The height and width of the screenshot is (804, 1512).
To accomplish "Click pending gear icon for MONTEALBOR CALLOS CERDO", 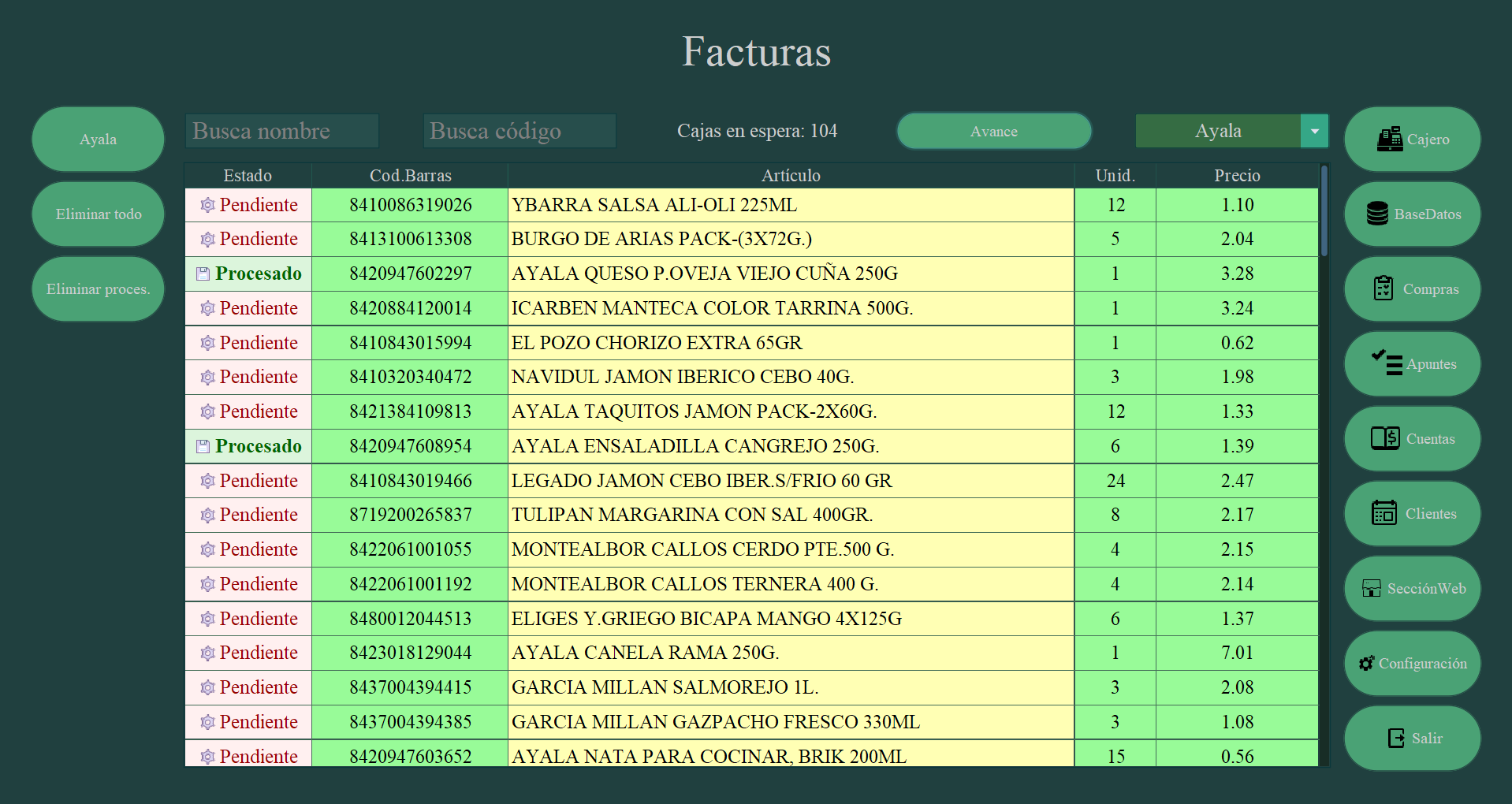I will pos(207,549).
